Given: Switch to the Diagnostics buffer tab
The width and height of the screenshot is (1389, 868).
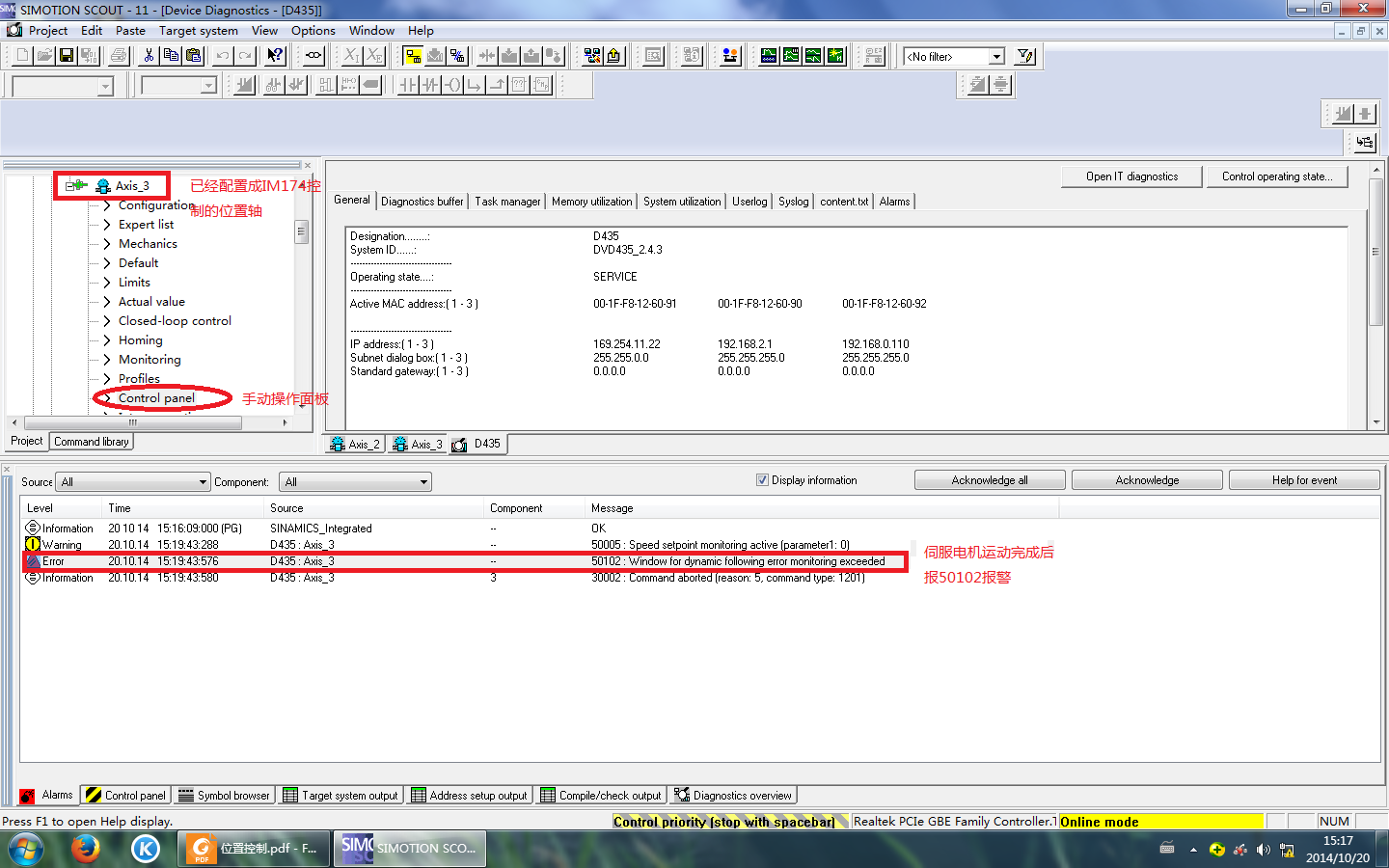Looking at the screenshot, I should (x=422, y=202).
